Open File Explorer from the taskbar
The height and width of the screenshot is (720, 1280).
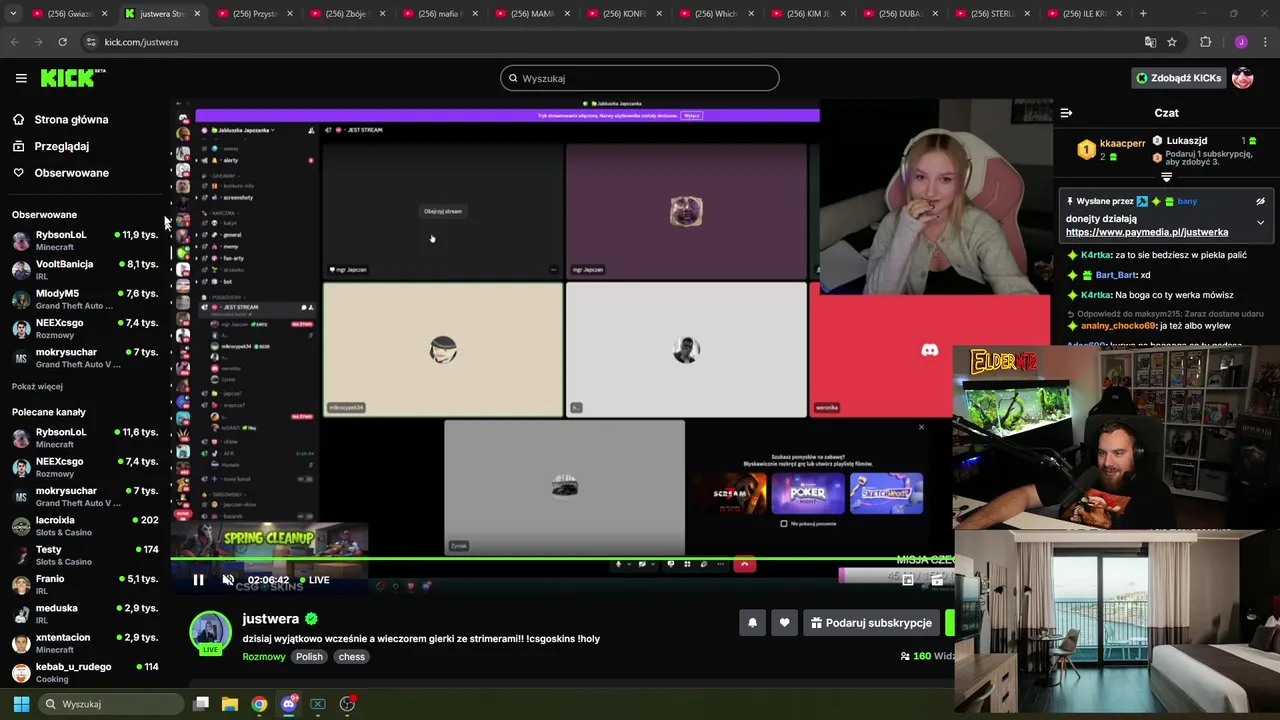(230, 704)
